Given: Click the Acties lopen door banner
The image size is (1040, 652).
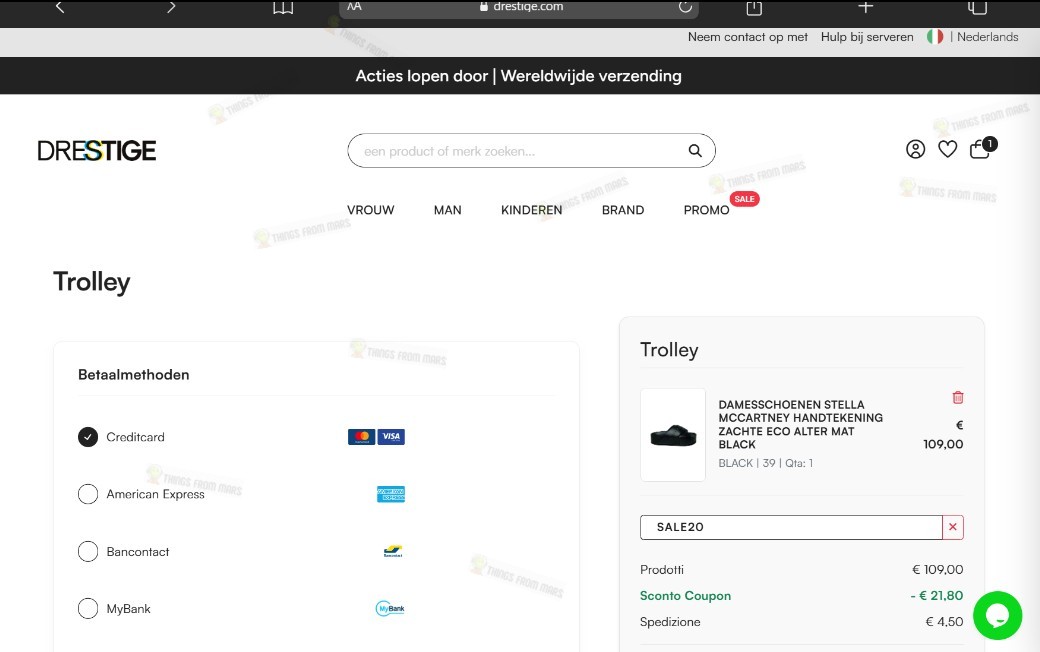Looking at the screenshot, I should 519,76.
